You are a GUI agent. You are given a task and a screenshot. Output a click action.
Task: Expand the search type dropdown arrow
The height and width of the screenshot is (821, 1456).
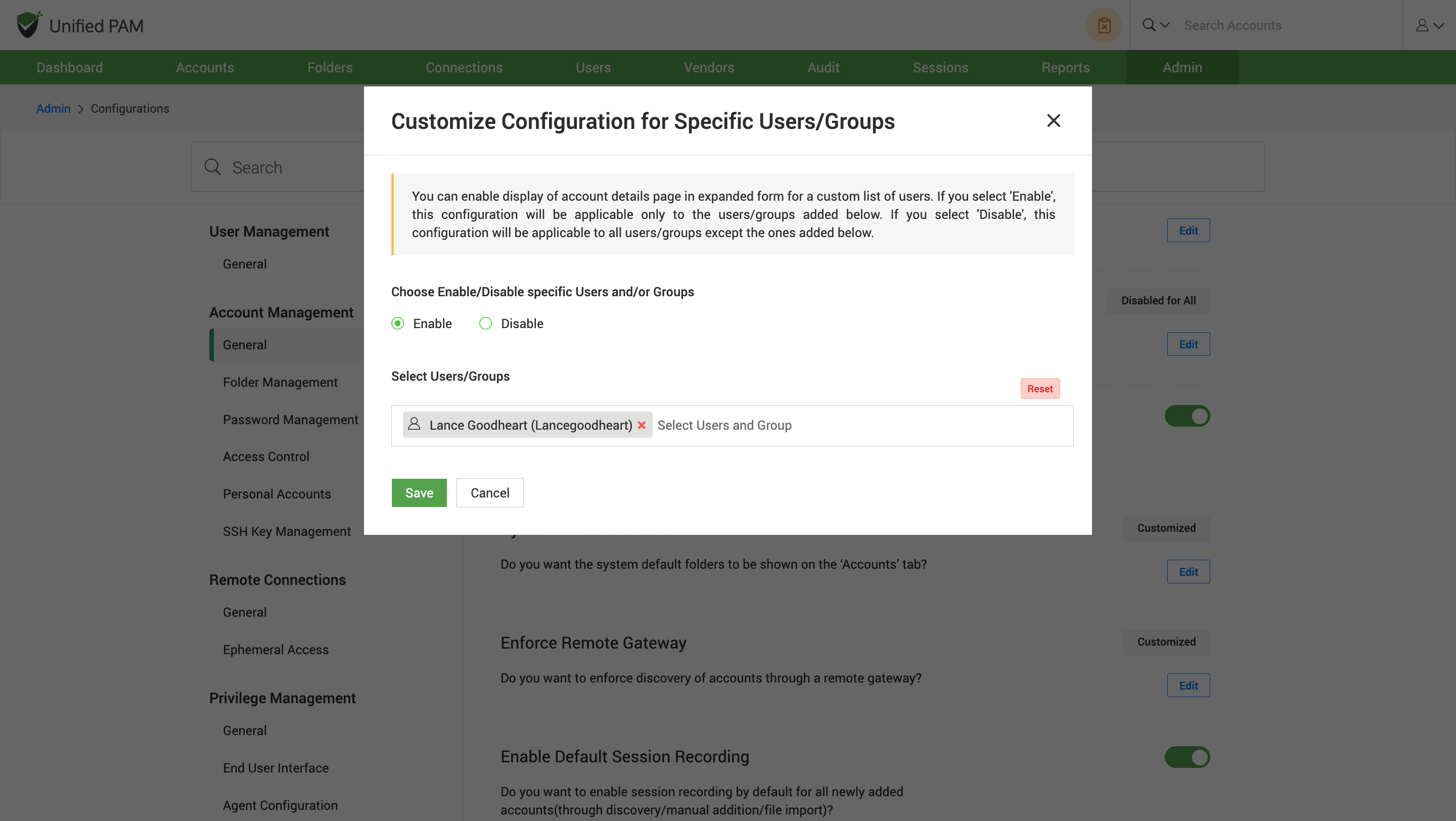click(x=1165, y=25)
